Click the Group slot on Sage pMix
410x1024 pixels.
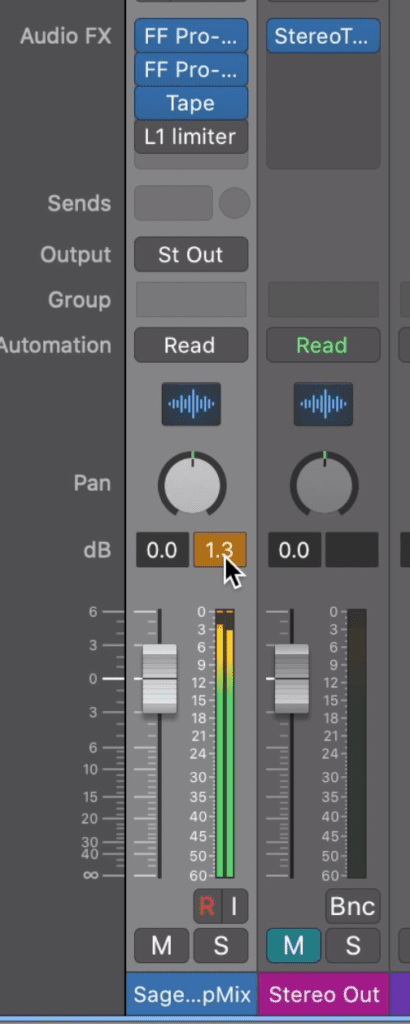click(x=191, y=300)
